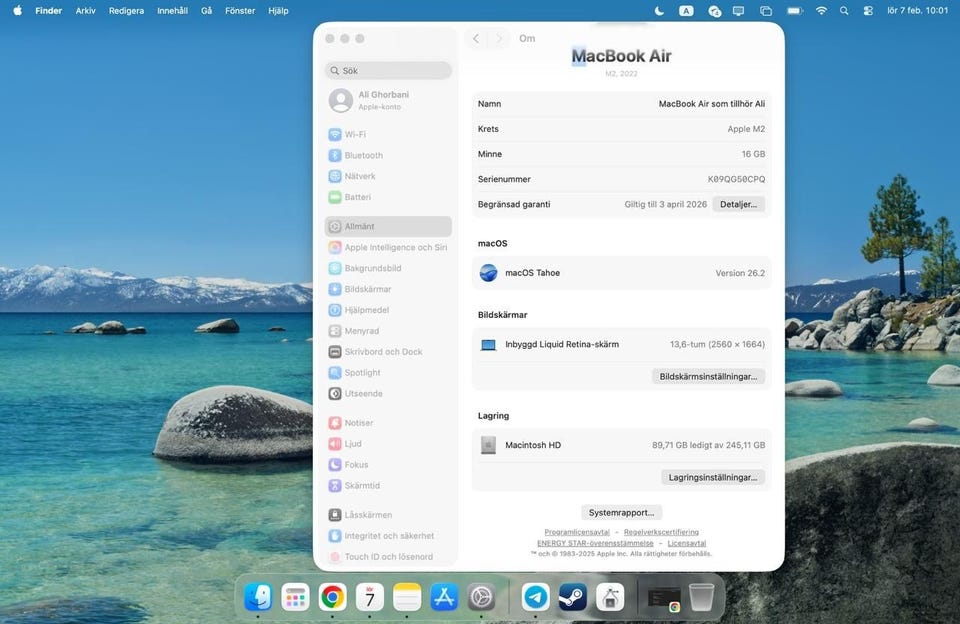The image size is (960, 624).
Task: Open Skrivbord och Dock settings
Action: (383, 352)
